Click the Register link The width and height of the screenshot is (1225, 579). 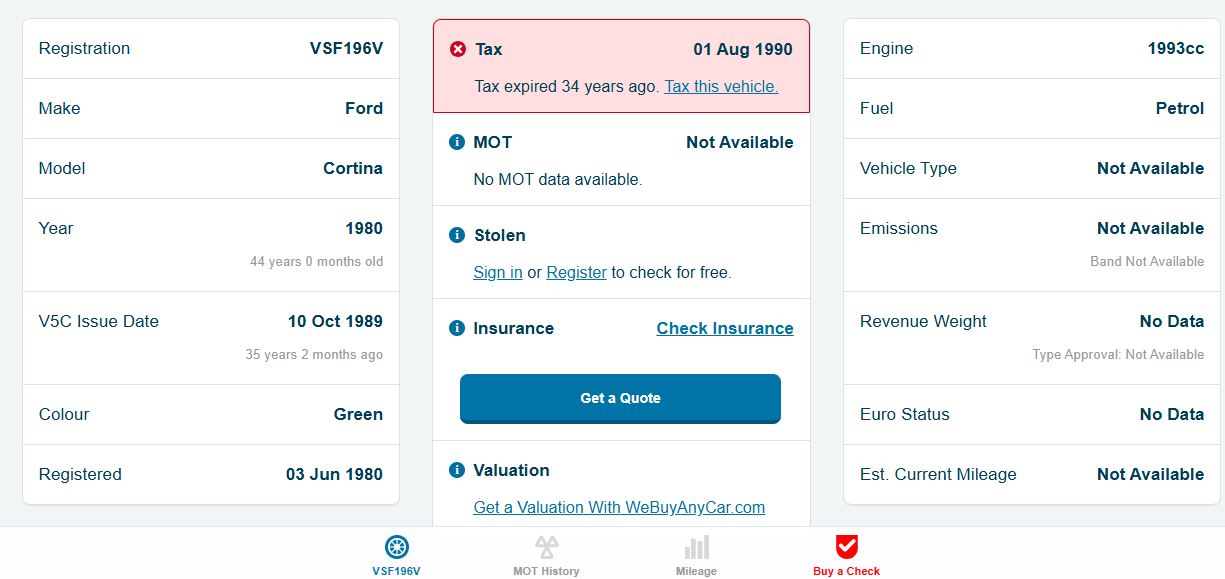pos(576,272)
